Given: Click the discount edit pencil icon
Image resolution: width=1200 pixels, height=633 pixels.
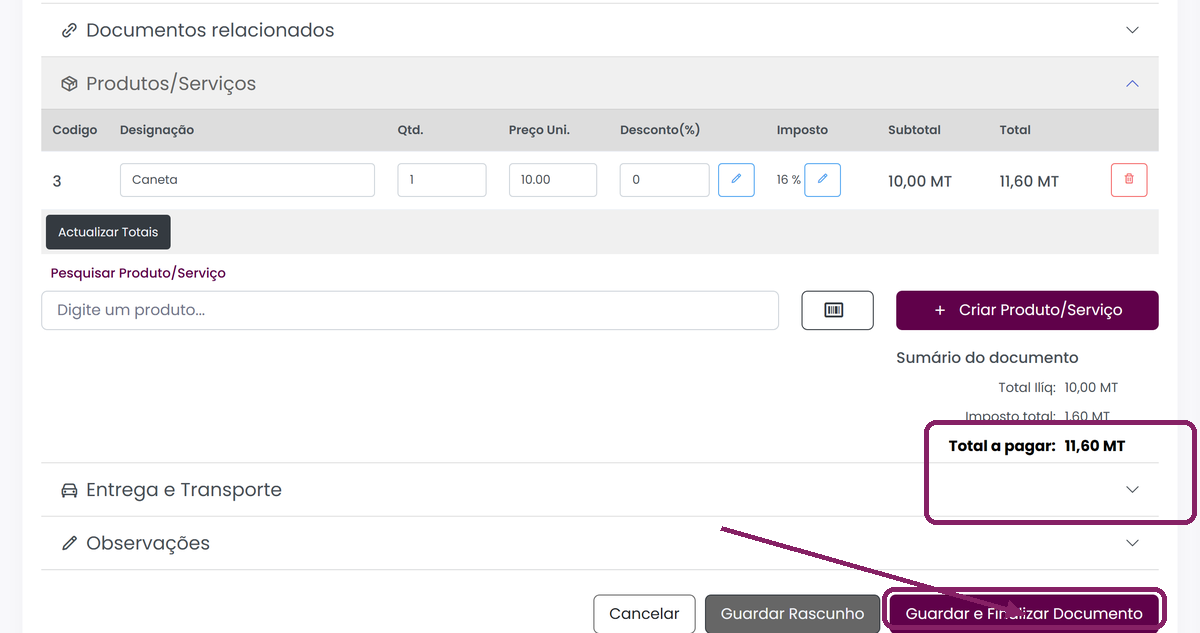Looking at the screenshot, I should point(736,180).
